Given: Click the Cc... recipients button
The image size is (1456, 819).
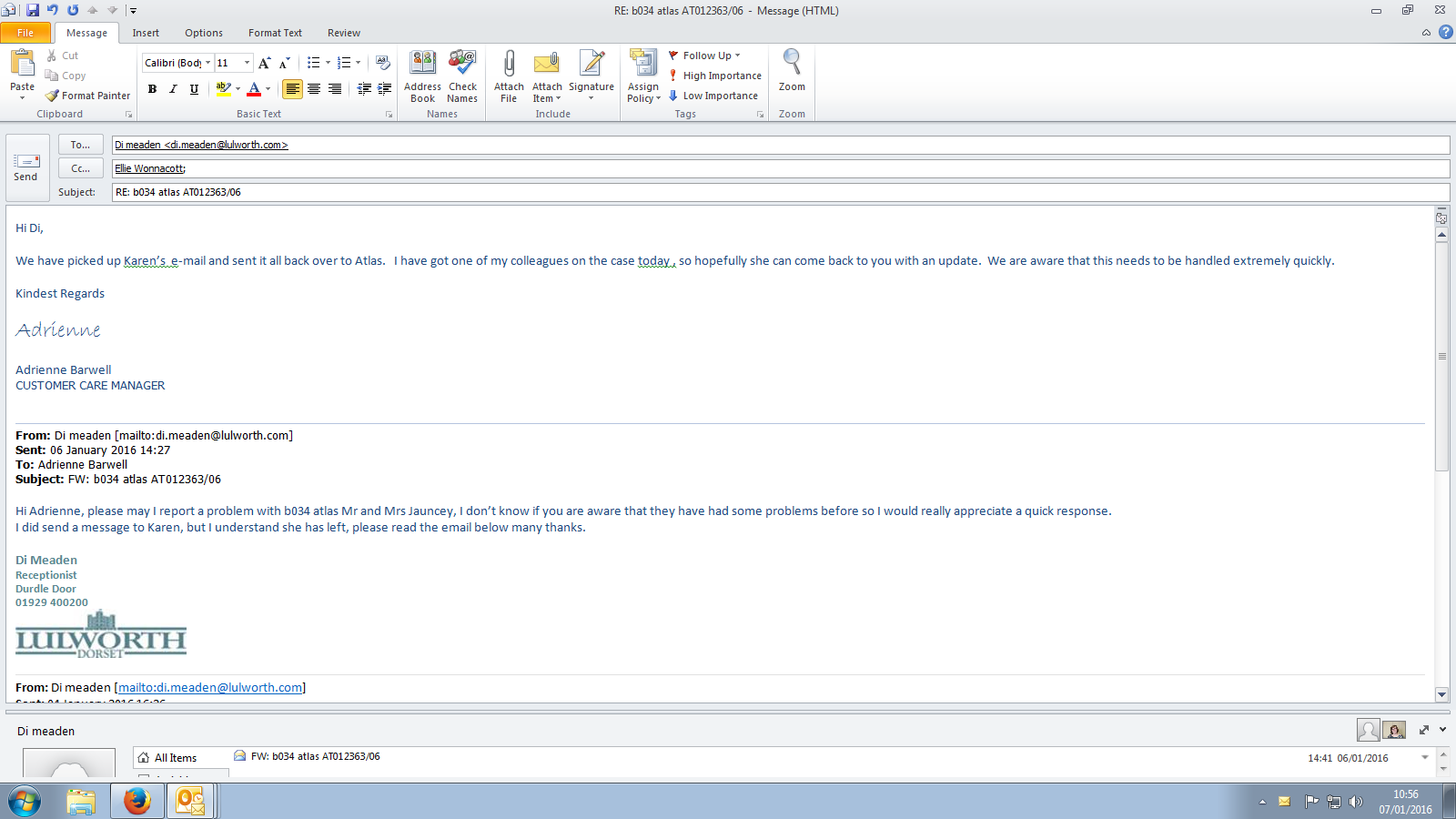Looking at the screenshot, I should point(81,168).
